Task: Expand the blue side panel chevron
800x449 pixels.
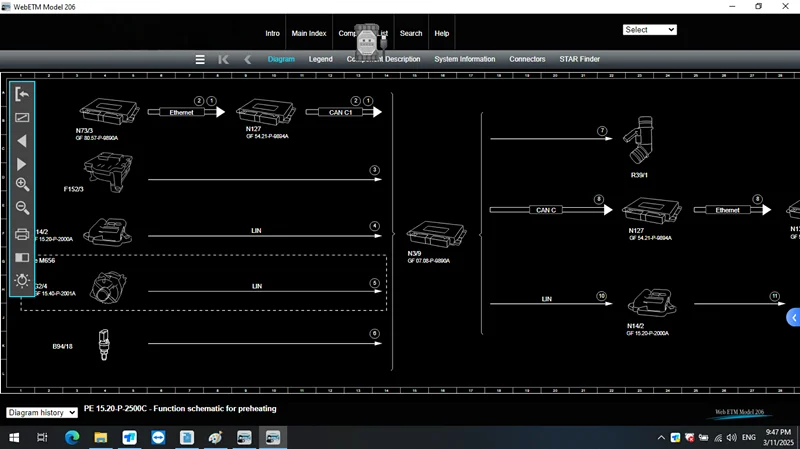Action: (x=793, y=318)
